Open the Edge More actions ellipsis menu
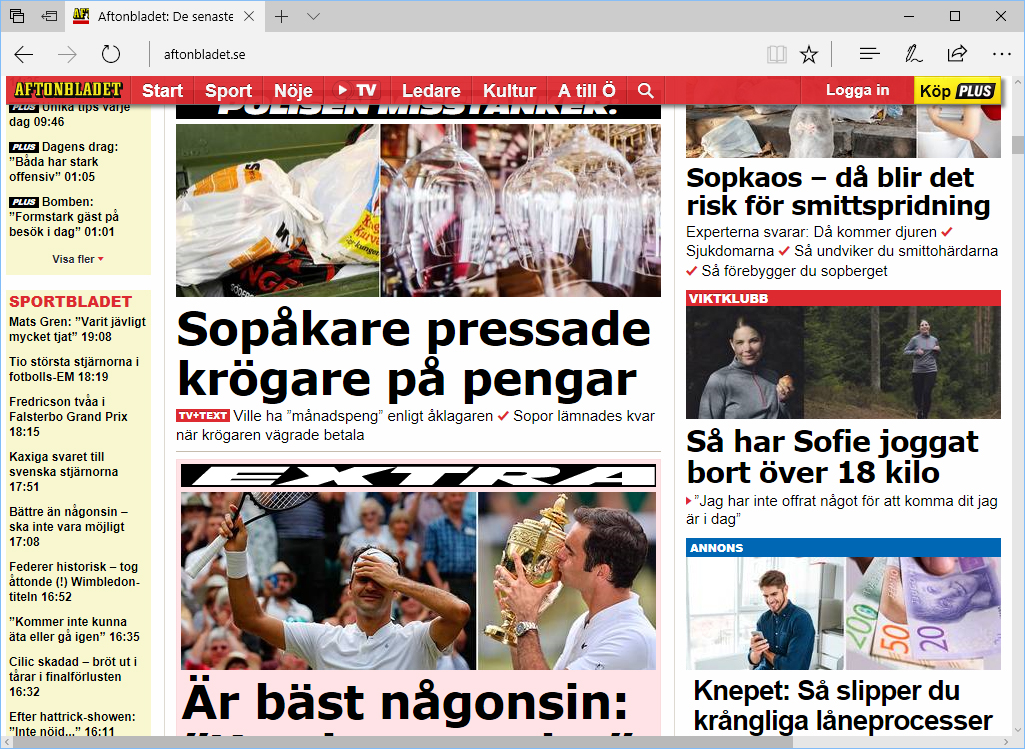This screenshot has height=749, width=1025. pos(1001,54)
